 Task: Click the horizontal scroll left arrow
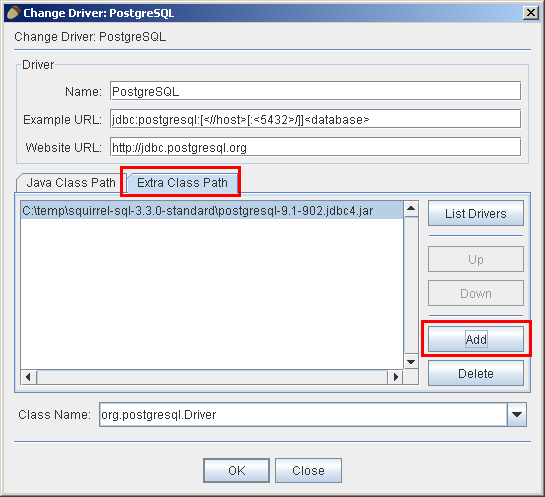tap(29, 377)
